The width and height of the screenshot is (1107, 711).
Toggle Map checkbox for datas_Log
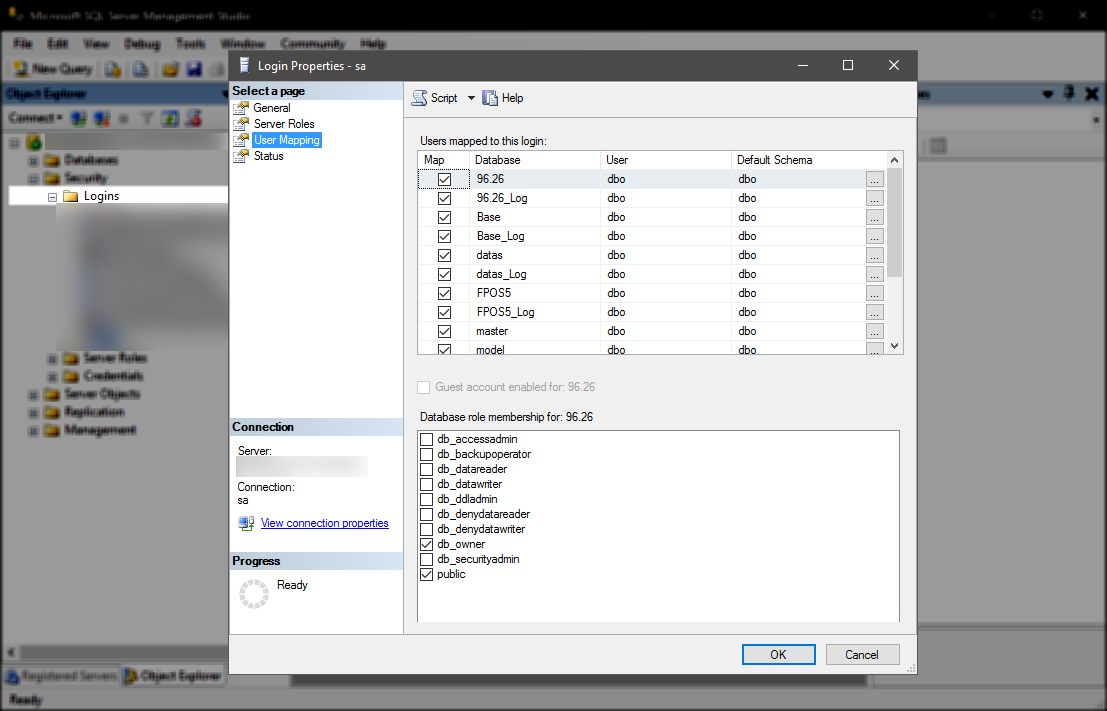coord(444,275)
